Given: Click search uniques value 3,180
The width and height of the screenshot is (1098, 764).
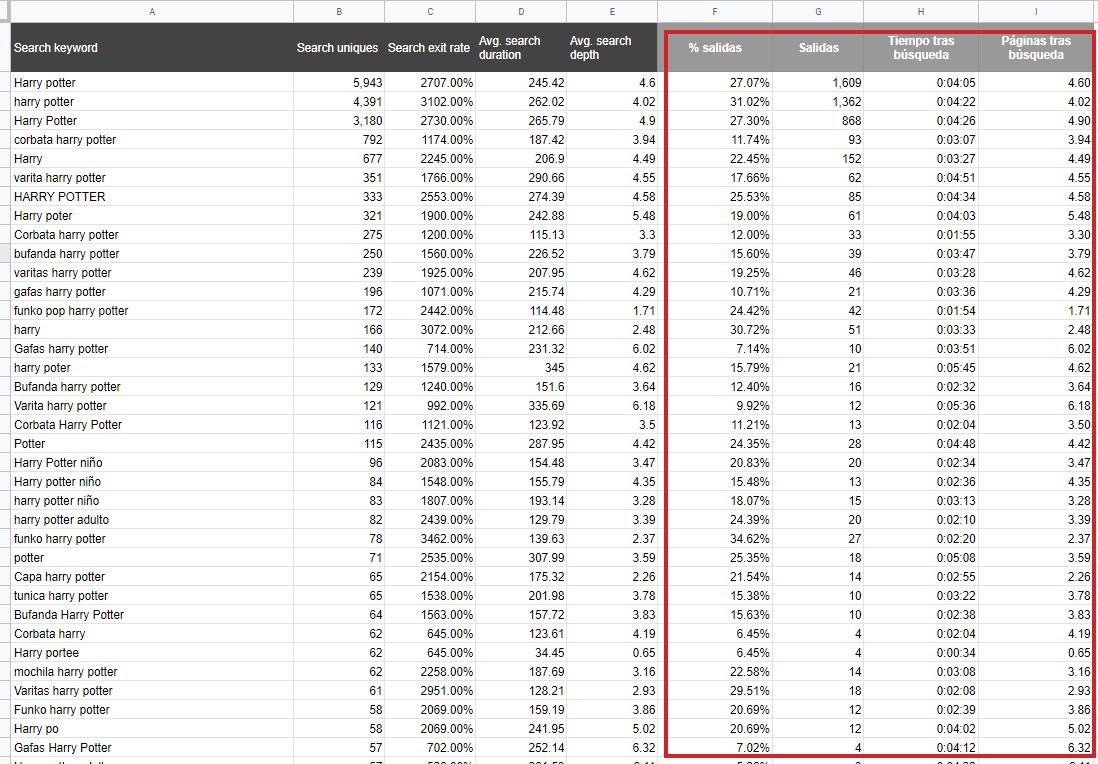Looking at the screenshot, I should 339,120.
